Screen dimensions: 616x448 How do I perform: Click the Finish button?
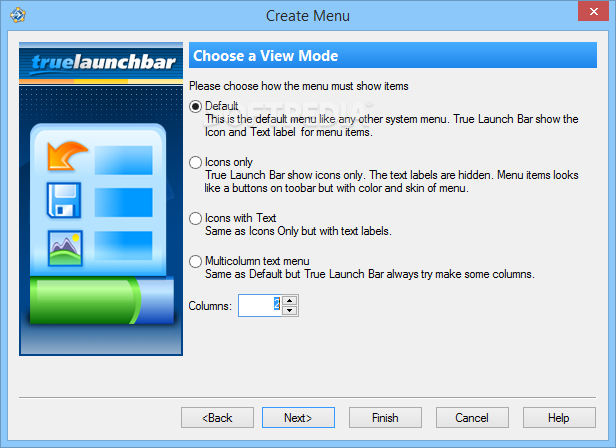coord(385,418)
